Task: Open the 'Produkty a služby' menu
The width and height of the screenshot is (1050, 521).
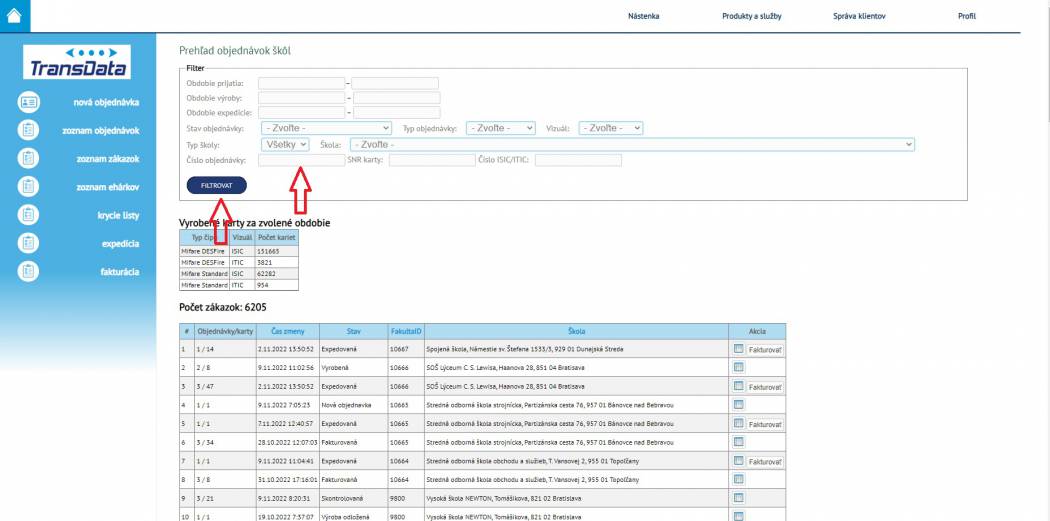Action: coord(751,17)
